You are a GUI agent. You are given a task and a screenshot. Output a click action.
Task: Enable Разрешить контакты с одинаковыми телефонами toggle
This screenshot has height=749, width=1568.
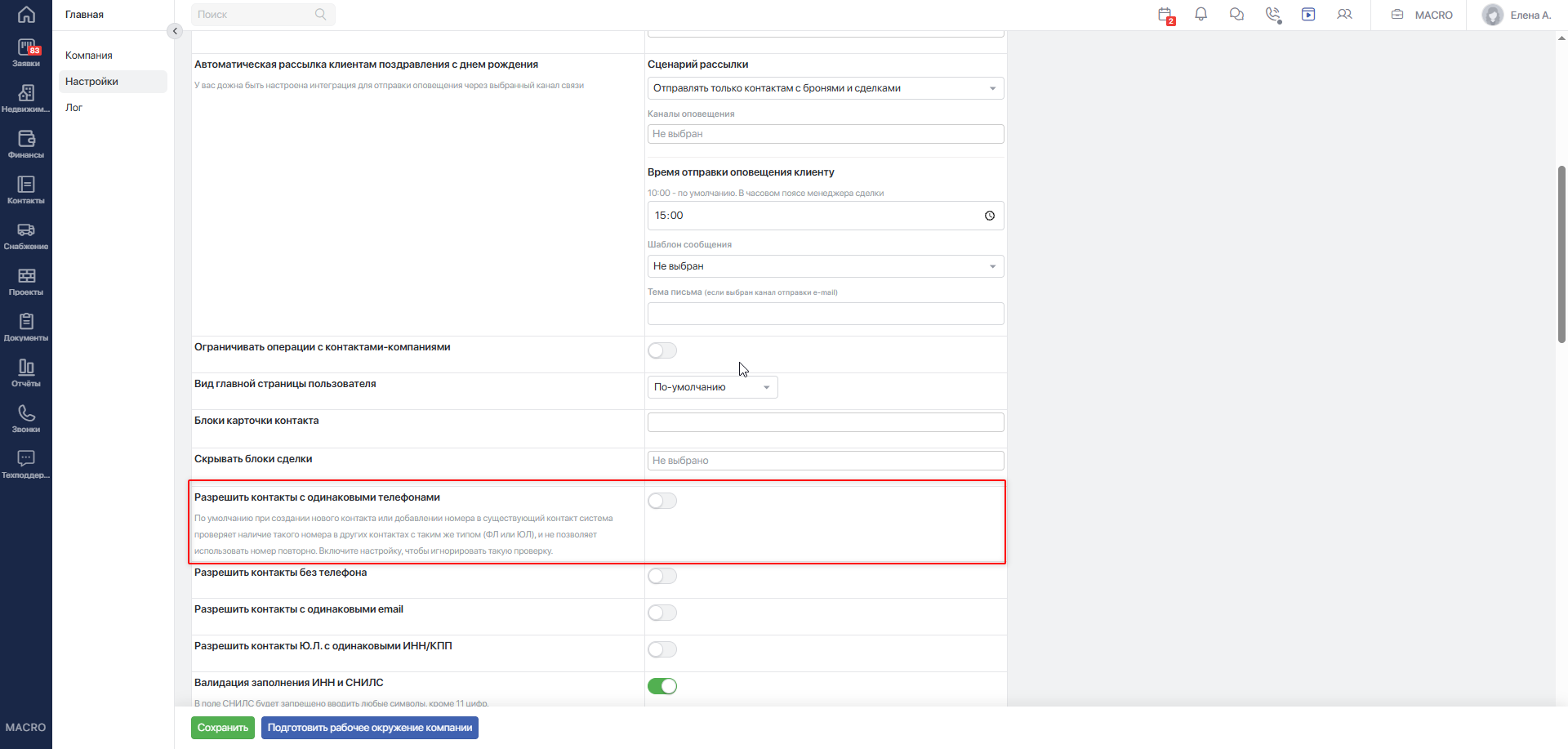coord(662,501)
